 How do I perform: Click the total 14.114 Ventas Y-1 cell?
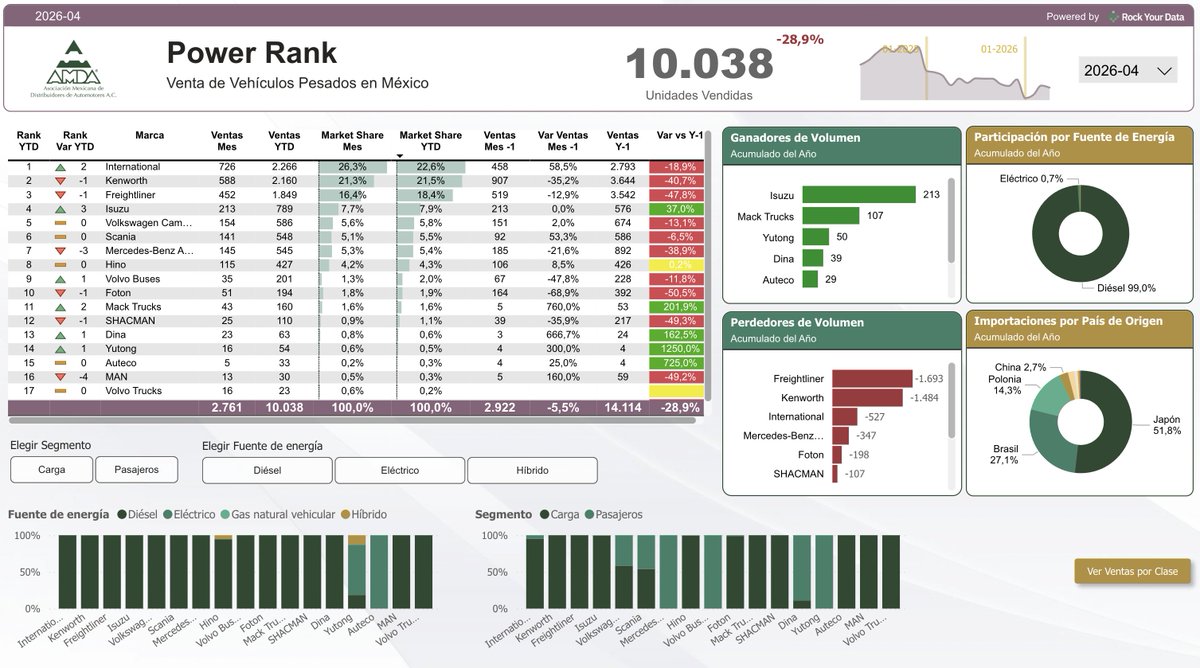pos(622,408)
